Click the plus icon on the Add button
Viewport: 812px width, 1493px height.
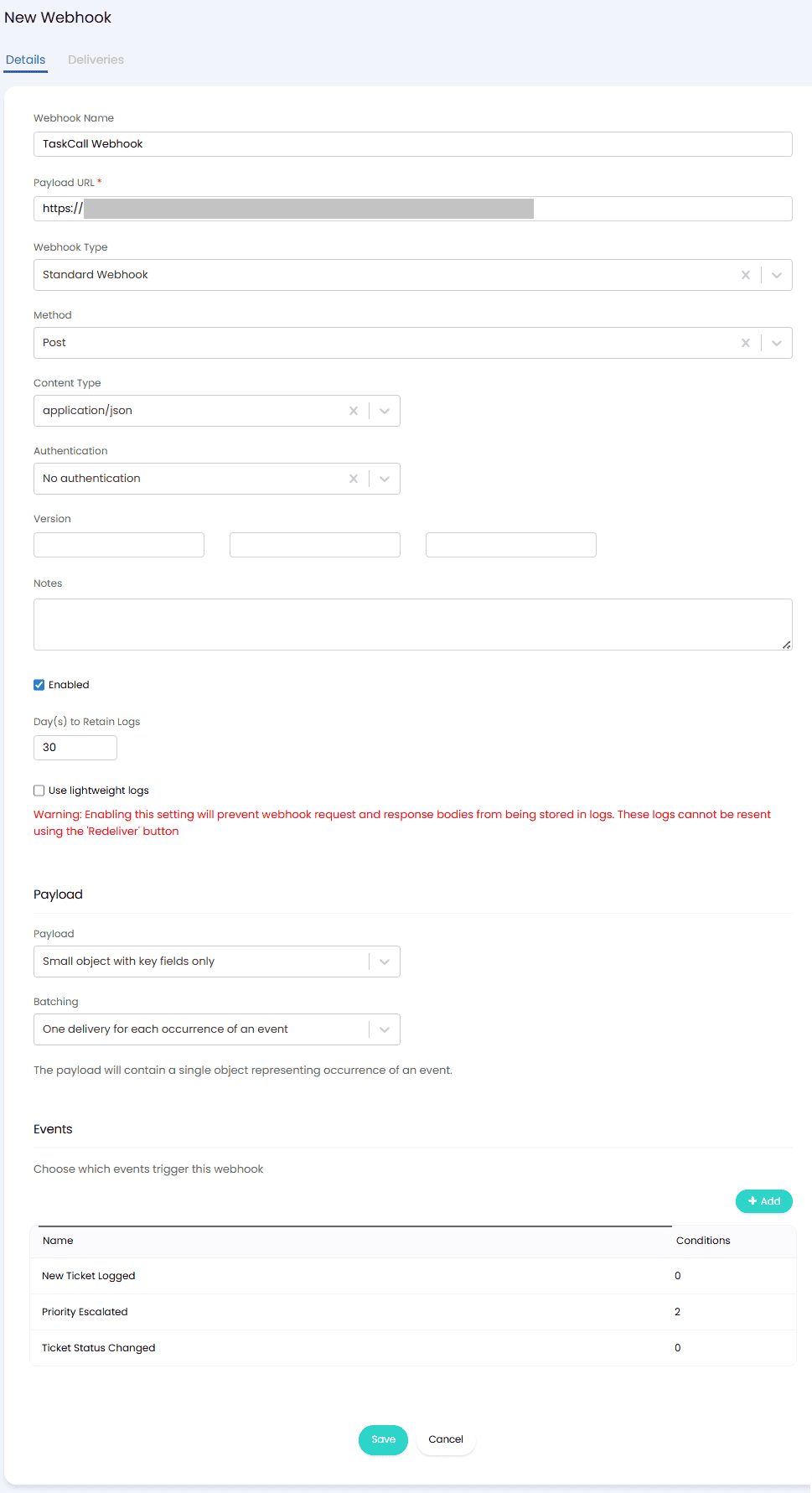753,1200
